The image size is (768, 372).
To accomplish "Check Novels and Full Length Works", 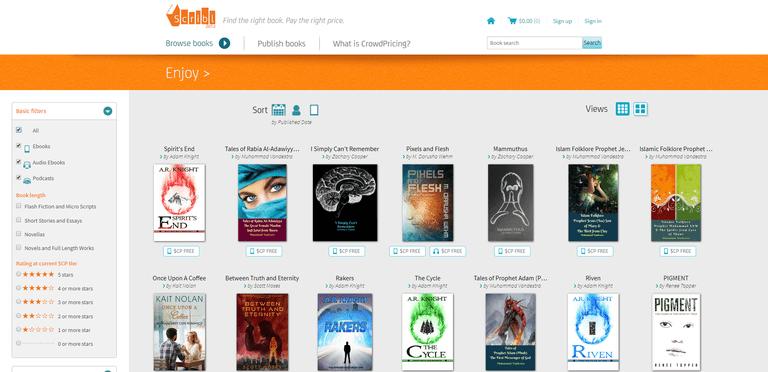I will (19, 247).
